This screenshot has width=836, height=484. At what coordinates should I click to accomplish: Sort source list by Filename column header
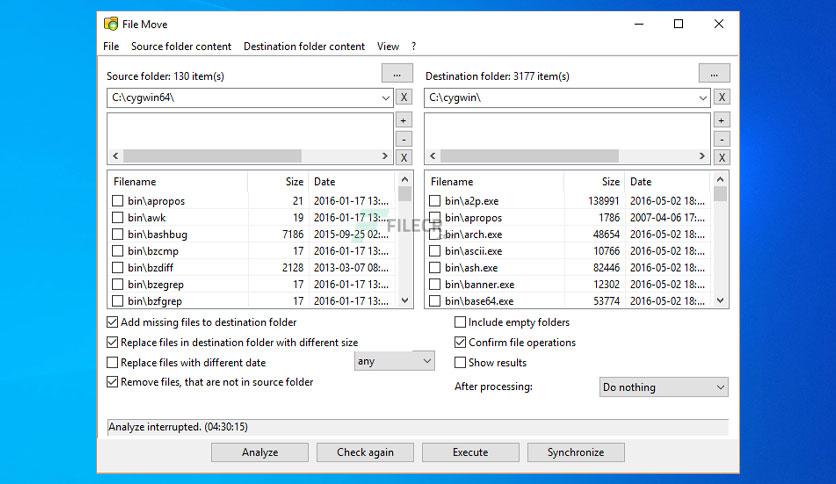tap(178, 181)
